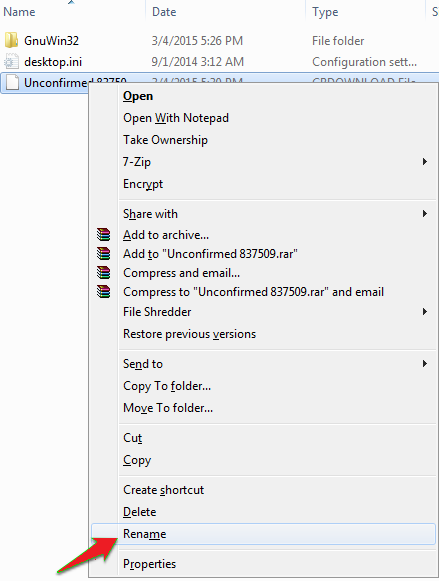
Task: Choose Take Ownership in context menu
Action: click(x=165, y=140)
